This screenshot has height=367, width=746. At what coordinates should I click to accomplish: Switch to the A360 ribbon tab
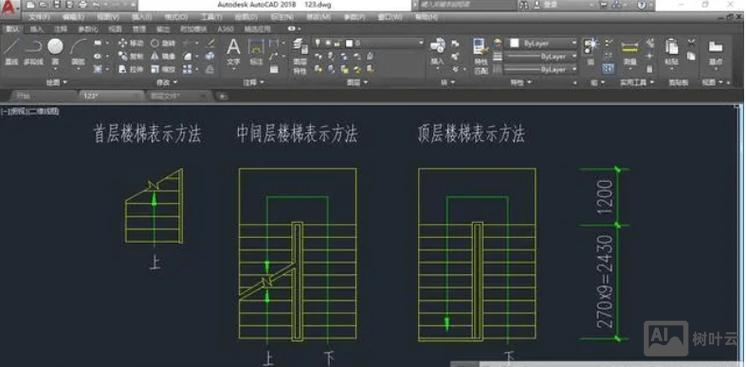226,29
